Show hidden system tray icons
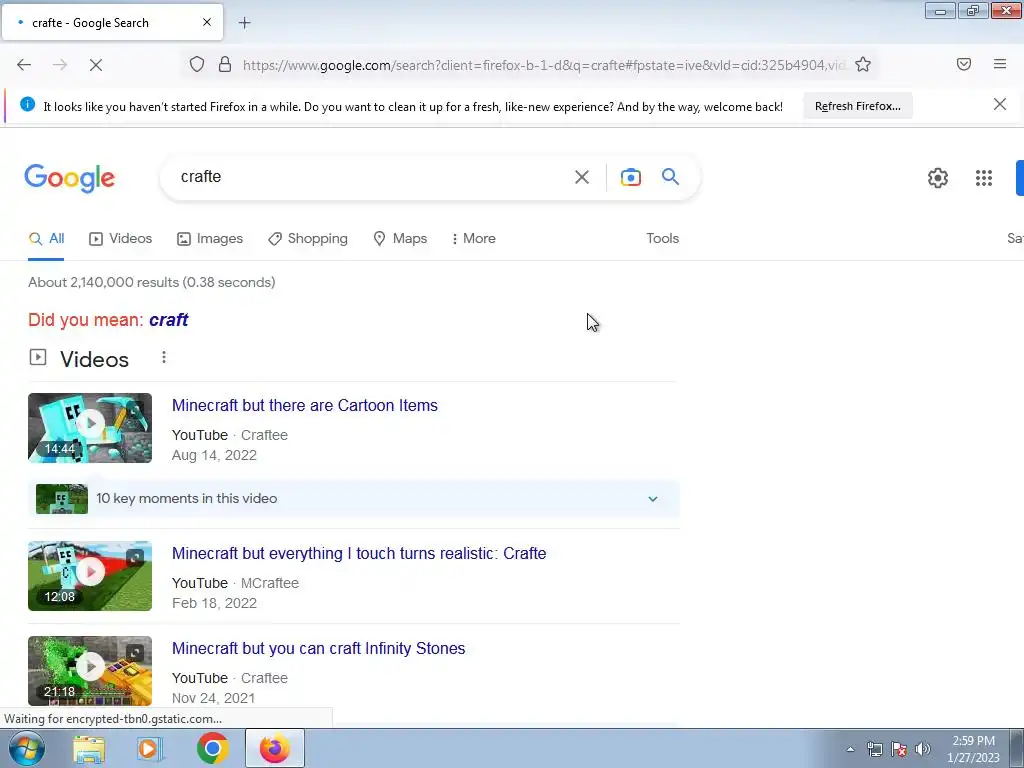This screenshot has width=1024, height=768. (x=850, y=750)
